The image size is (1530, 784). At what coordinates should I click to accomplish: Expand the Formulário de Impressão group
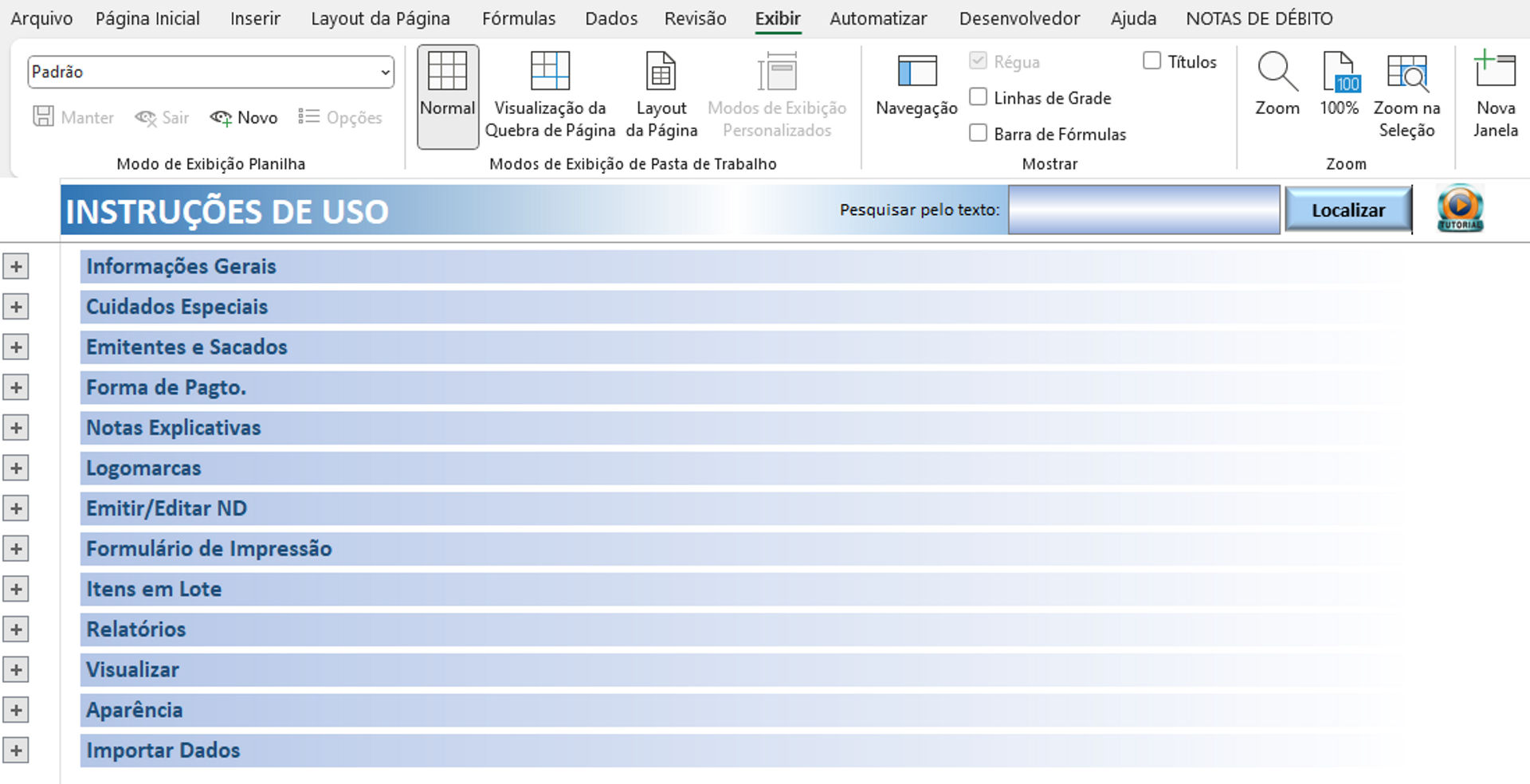coord(16,548)
